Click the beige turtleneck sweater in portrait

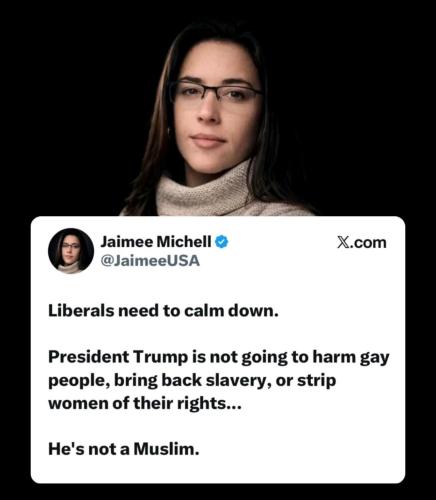220,193
